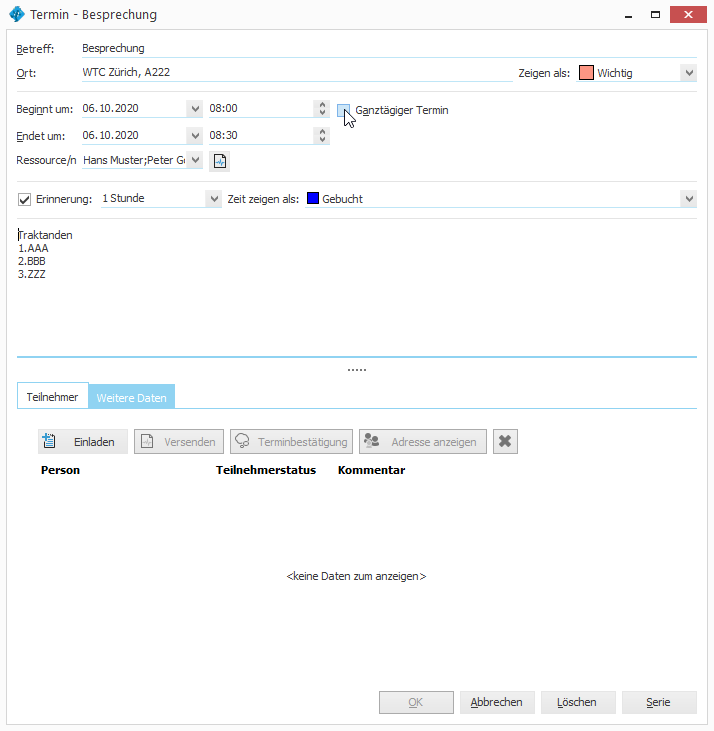714x731 pixels.
Task: Expand the Beginnt um date picker
Action: (x=195, y=109)
